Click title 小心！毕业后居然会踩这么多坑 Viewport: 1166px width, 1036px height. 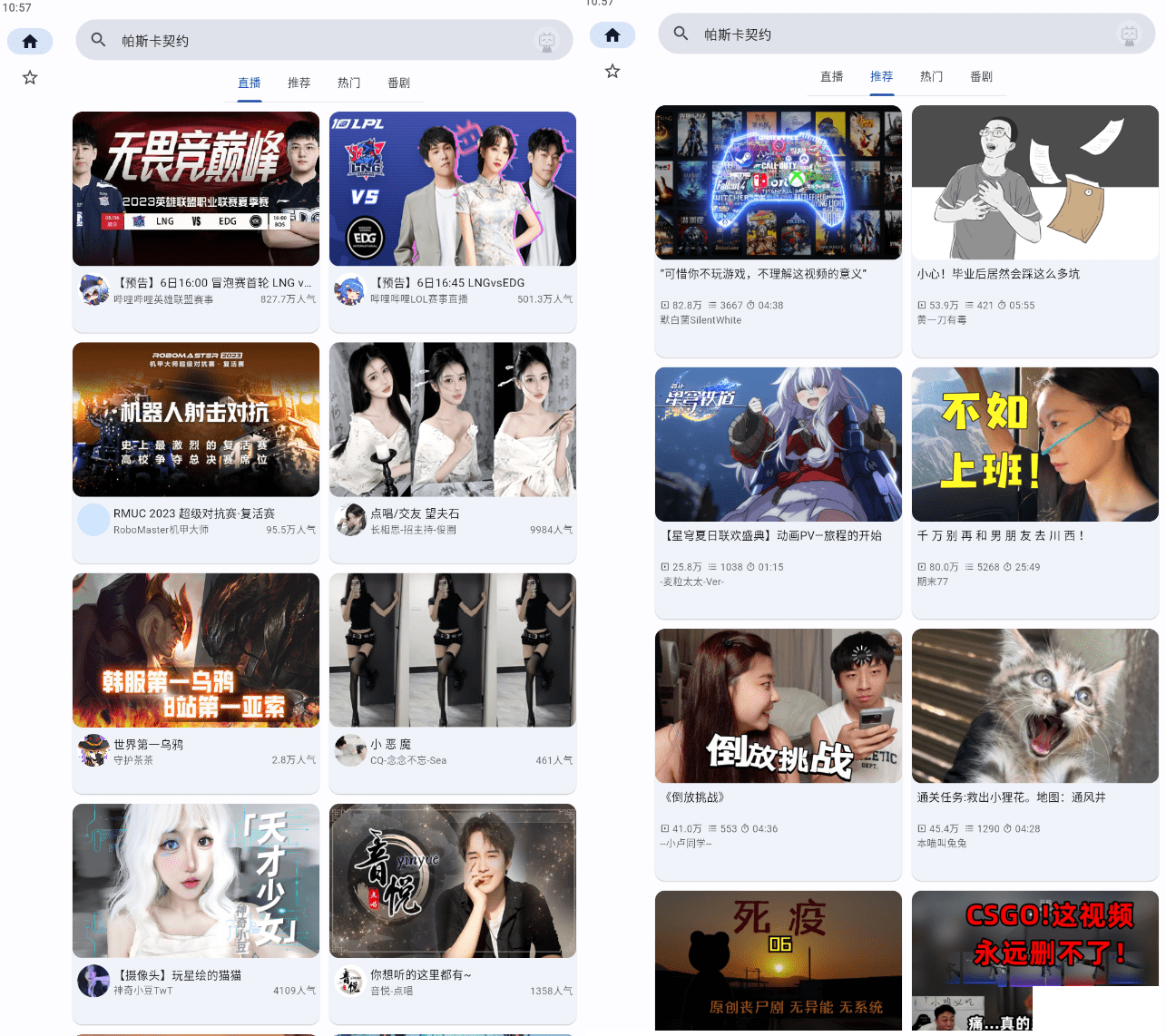998,273
